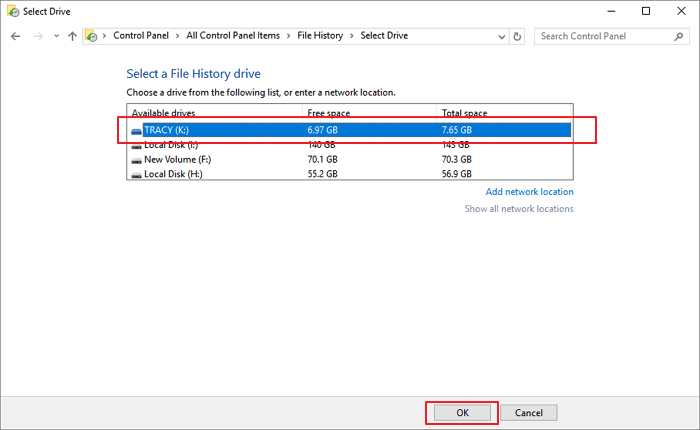Go up one level with Up arrow
This screenshot has width=700, height=430.
click(x=72, y=36)
